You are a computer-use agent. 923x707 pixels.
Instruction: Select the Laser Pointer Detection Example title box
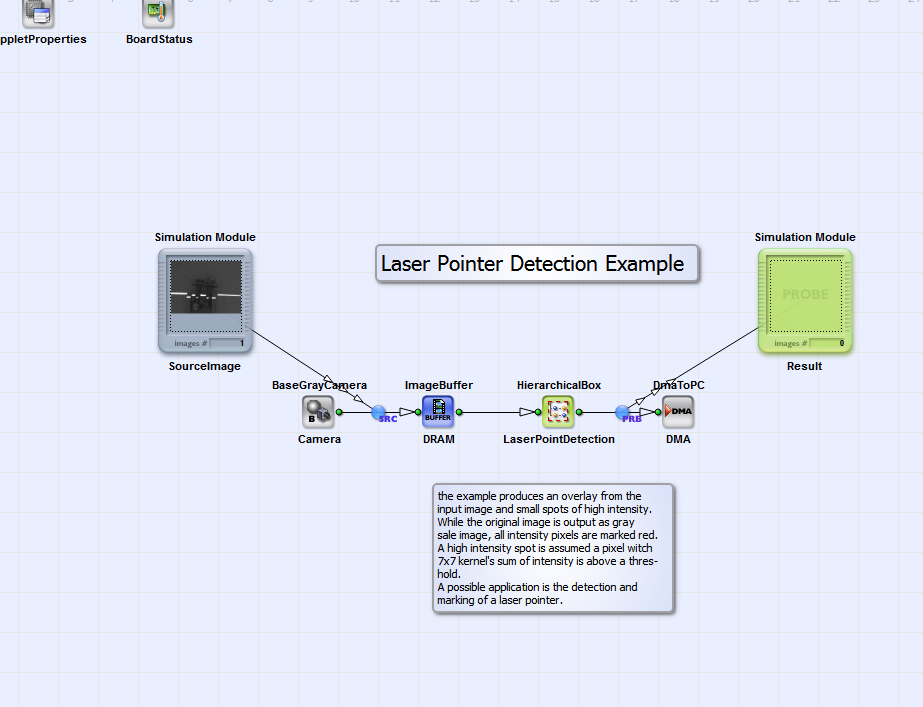pos(537,264)
